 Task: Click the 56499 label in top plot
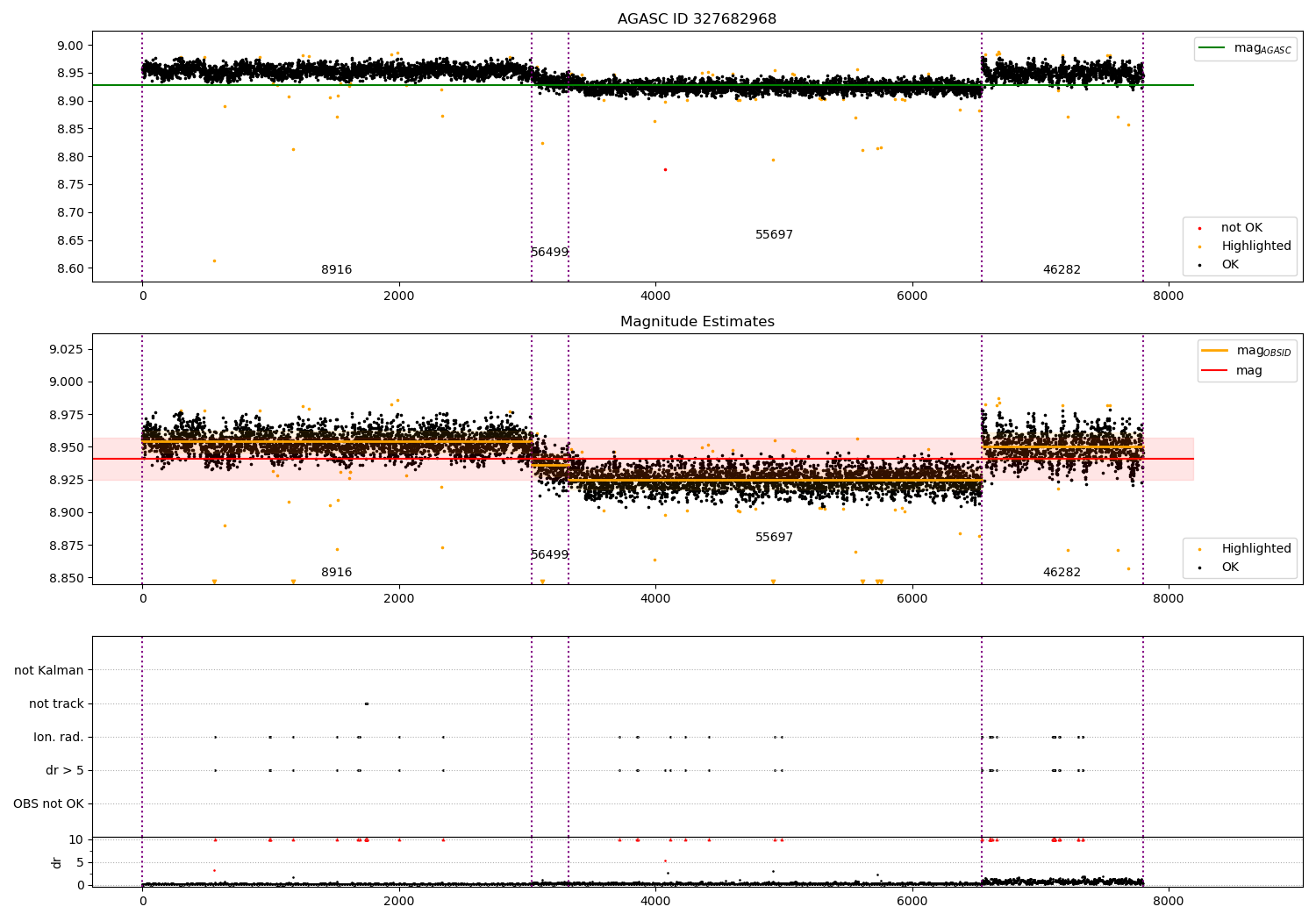549,252
